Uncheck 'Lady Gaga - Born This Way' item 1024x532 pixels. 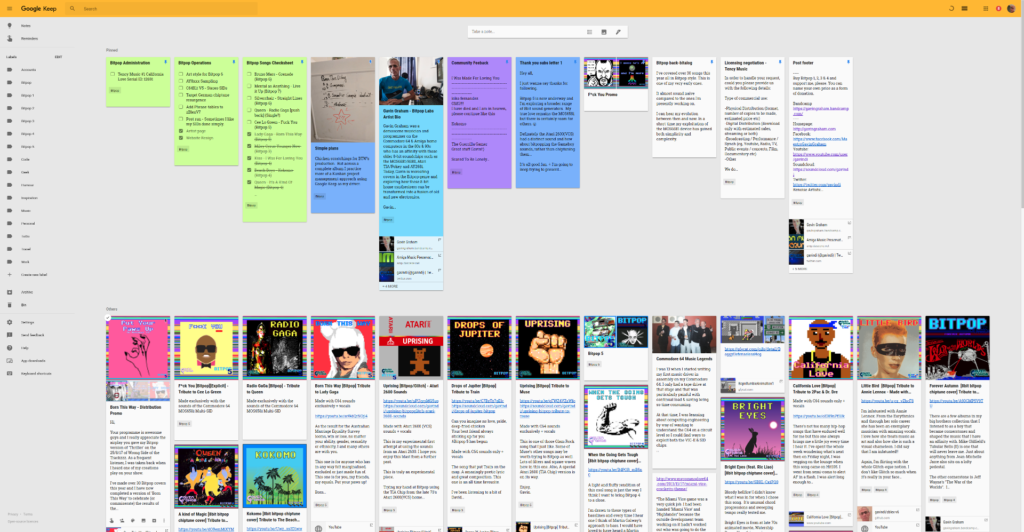[x=249, y=134]
